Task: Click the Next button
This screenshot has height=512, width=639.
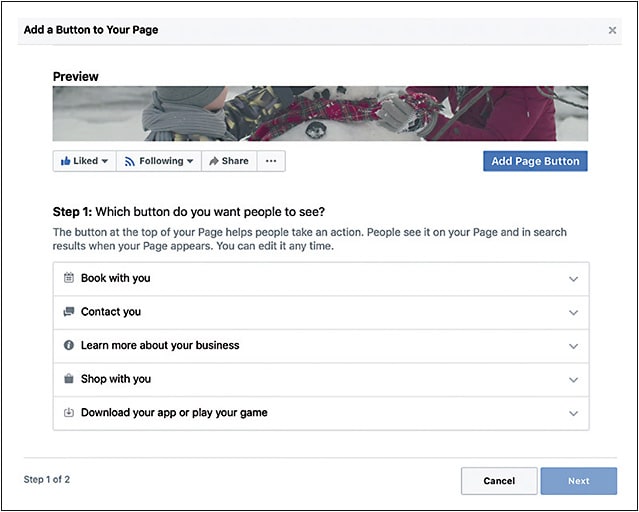Action: [x=579, y=481]
